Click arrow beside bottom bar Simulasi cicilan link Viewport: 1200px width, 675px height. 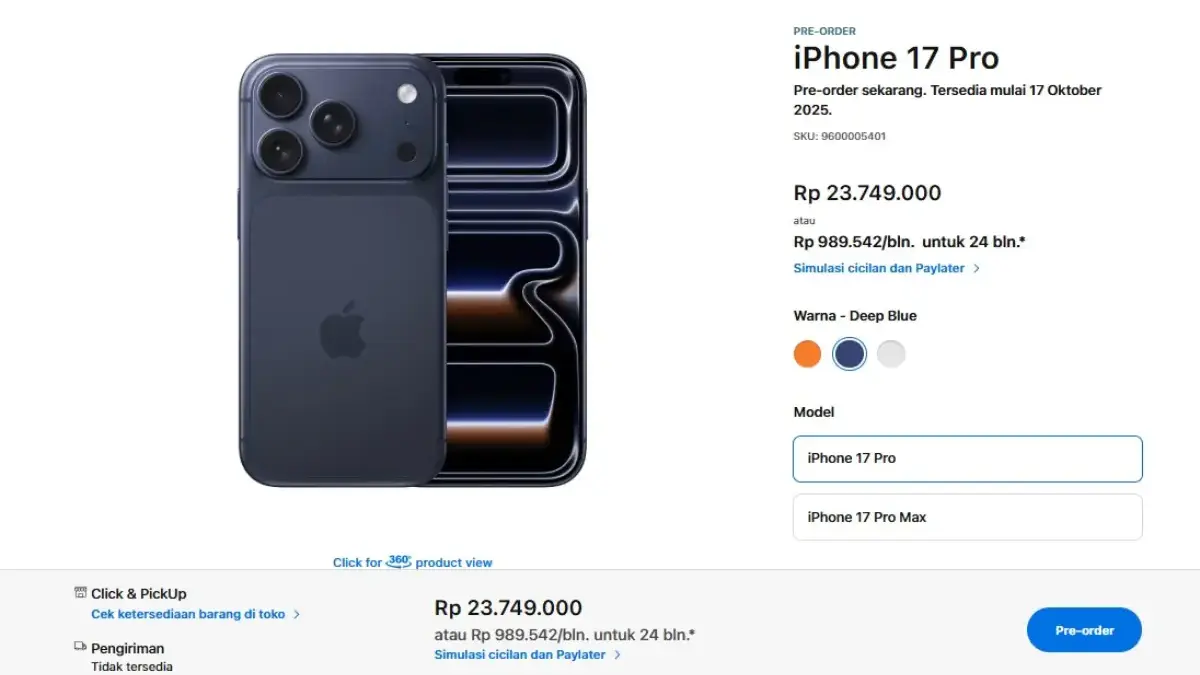tap(618, 655)
